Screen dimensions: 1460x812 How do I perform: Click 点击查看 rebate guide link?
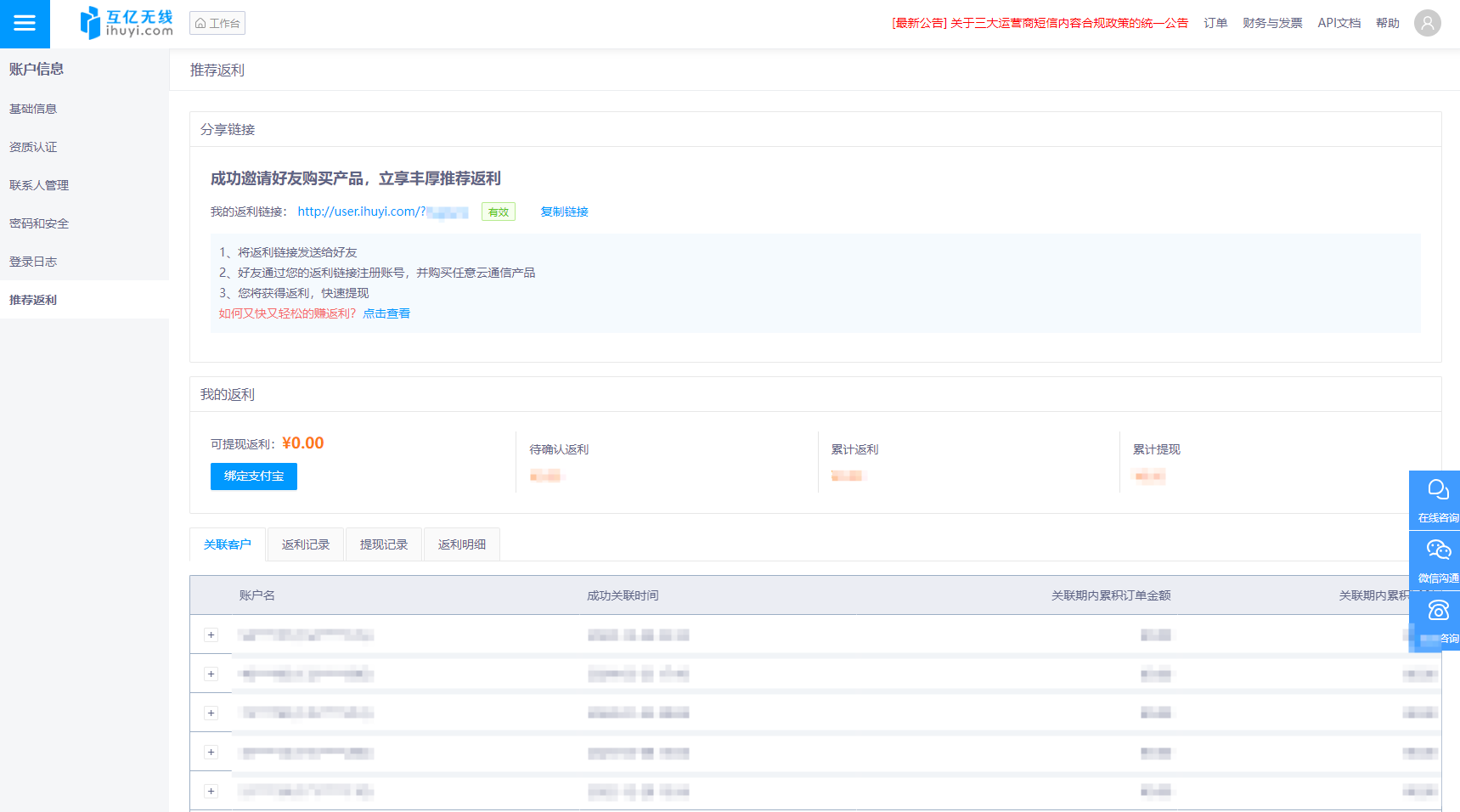[x=386, y=313]
